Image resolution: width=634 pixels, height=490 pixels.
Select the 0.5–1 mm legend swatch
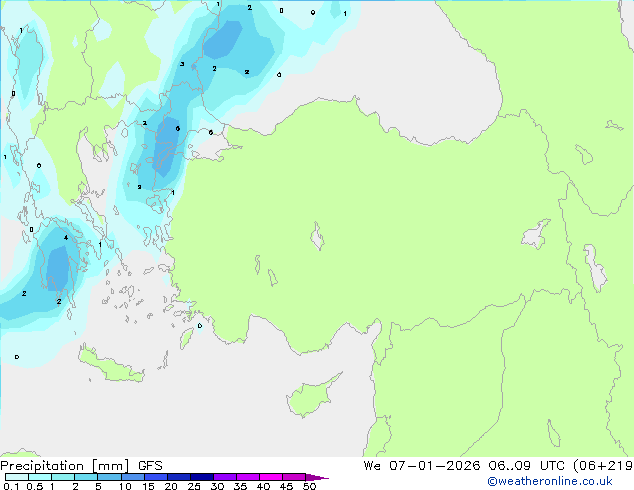40,477
